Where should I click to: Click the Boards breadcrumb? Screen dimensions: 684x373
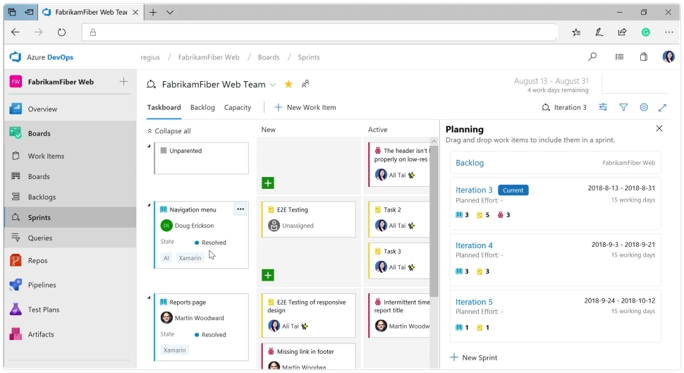pyautogui.click(x=268, y=57)
